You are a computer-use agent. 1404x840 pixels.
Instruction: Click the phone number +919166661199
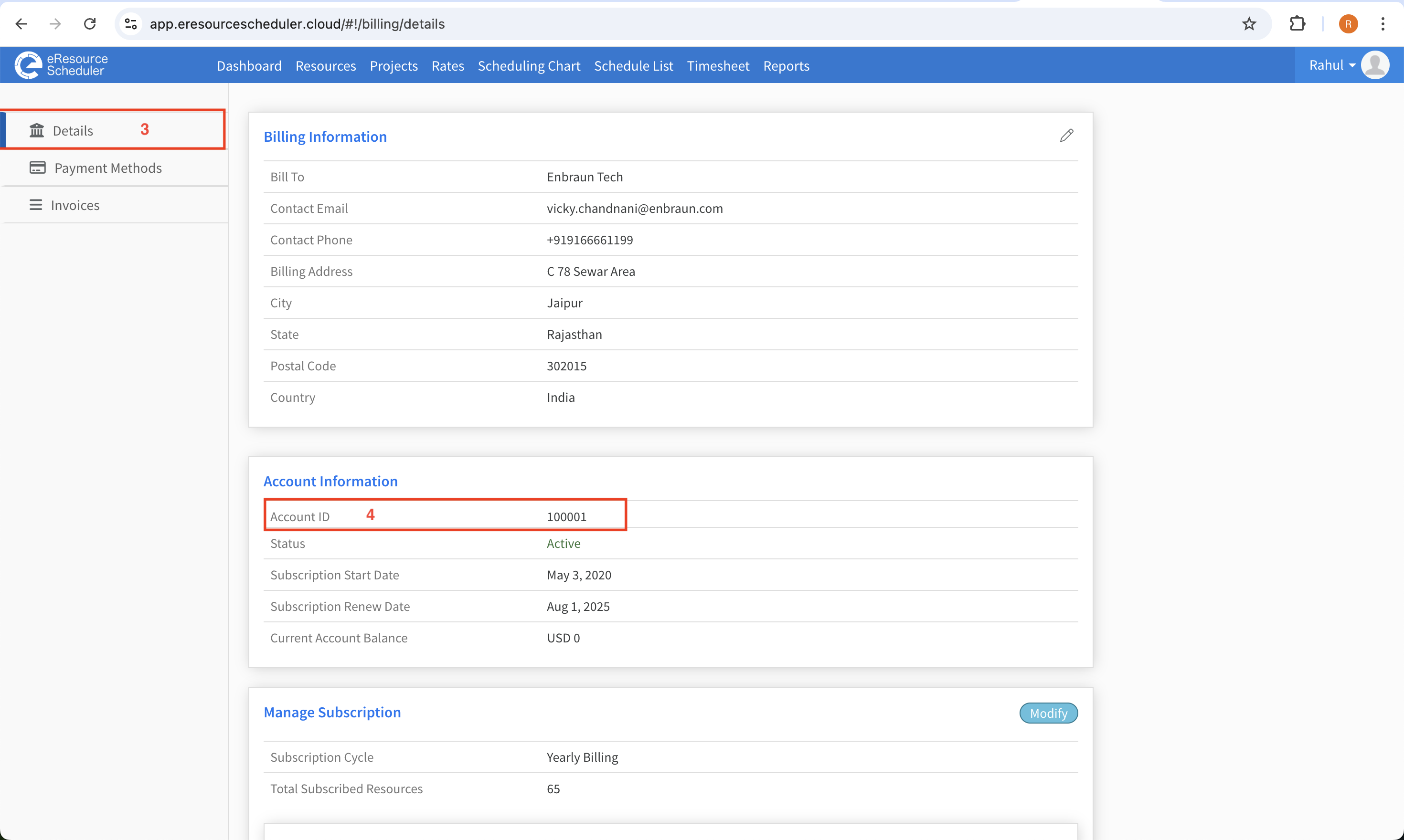pyautogui.click(x=590, y=240)
